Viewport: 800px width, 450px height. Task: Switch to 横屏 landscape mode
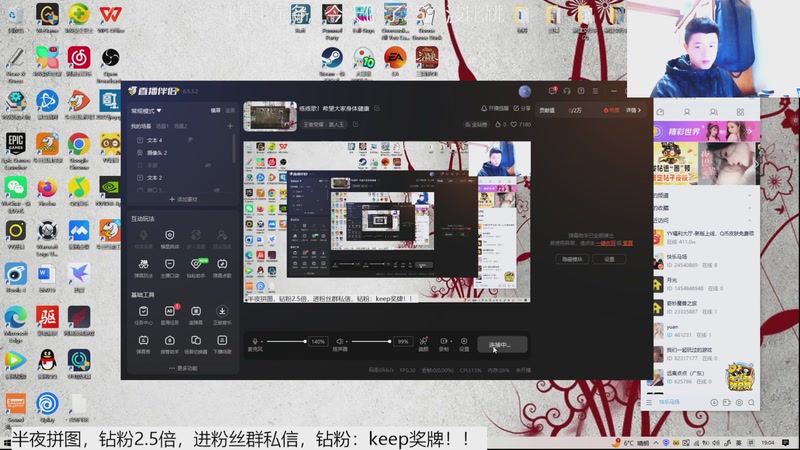[x=216, y=110]
